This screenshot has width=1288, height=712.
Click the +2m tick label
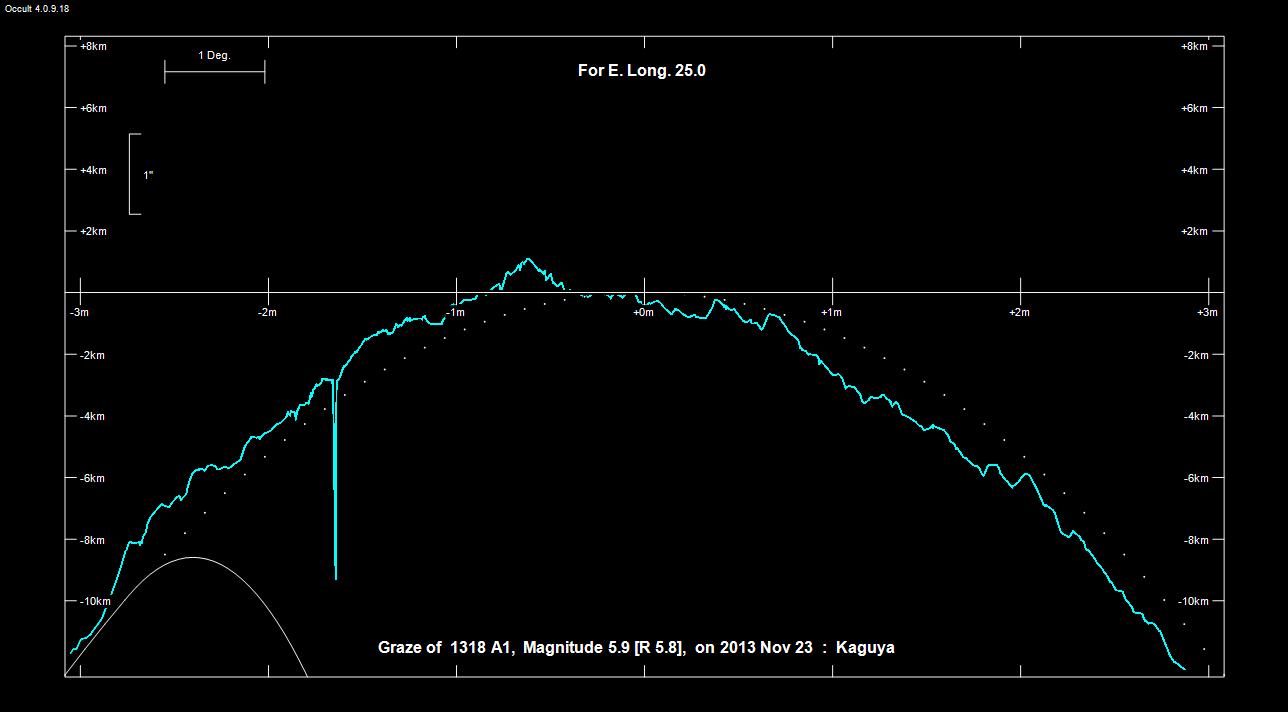point(1019,312)
